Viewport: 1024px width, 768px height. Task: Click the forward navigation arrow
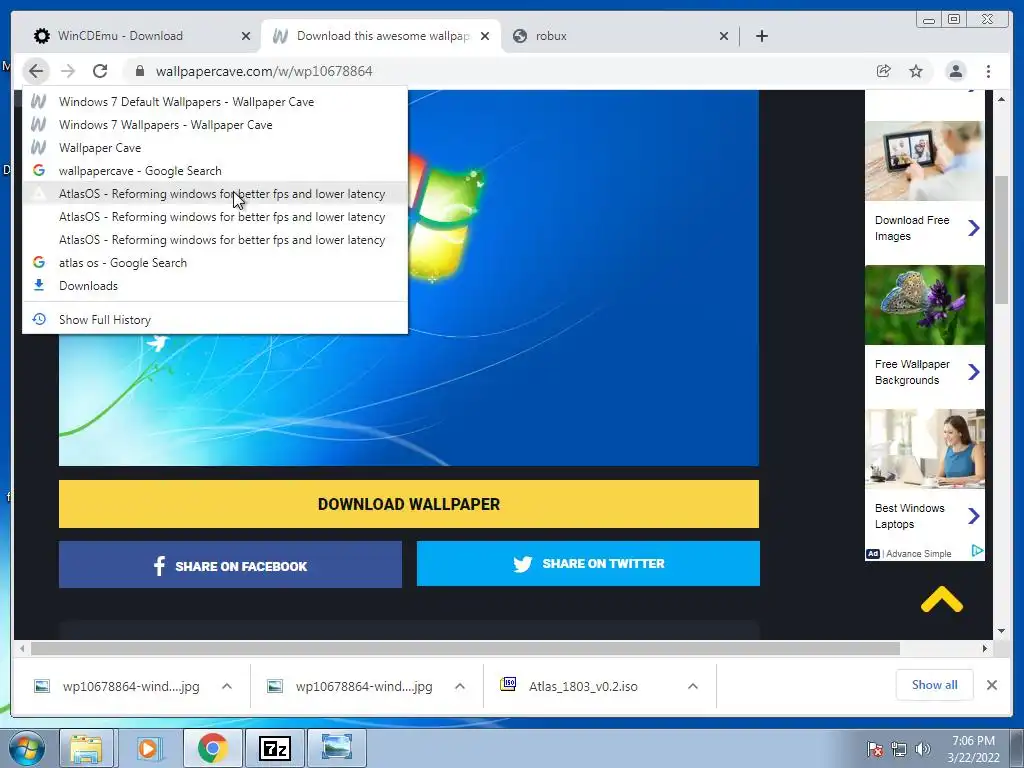click(68, 71)
